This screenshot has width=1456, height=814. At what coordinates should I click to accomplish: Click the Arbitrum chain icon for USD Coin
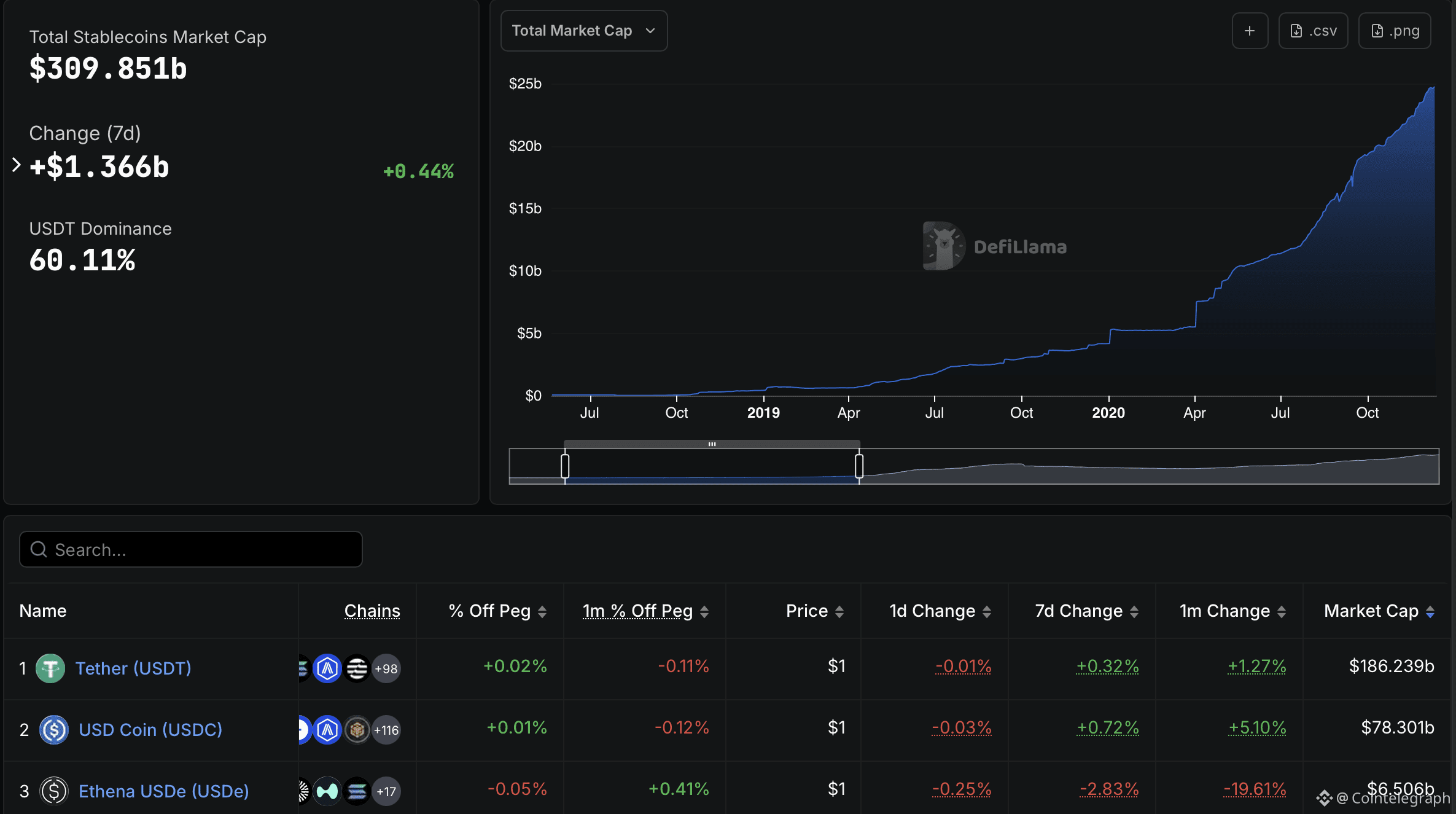tap(328, 730)
